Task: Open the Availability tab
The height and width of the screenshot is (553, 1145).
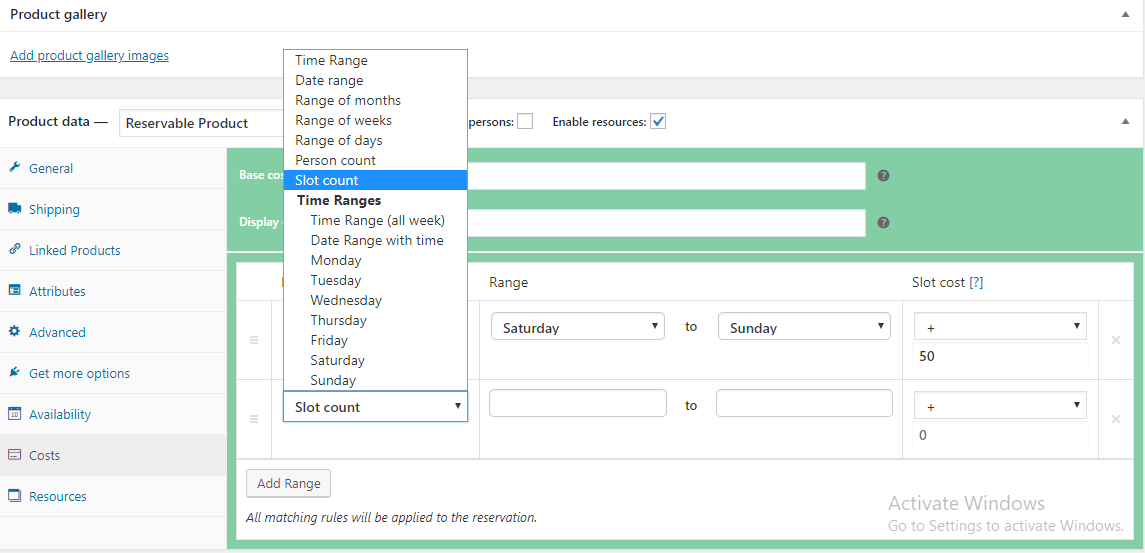Action: click(x=60, y=414)
